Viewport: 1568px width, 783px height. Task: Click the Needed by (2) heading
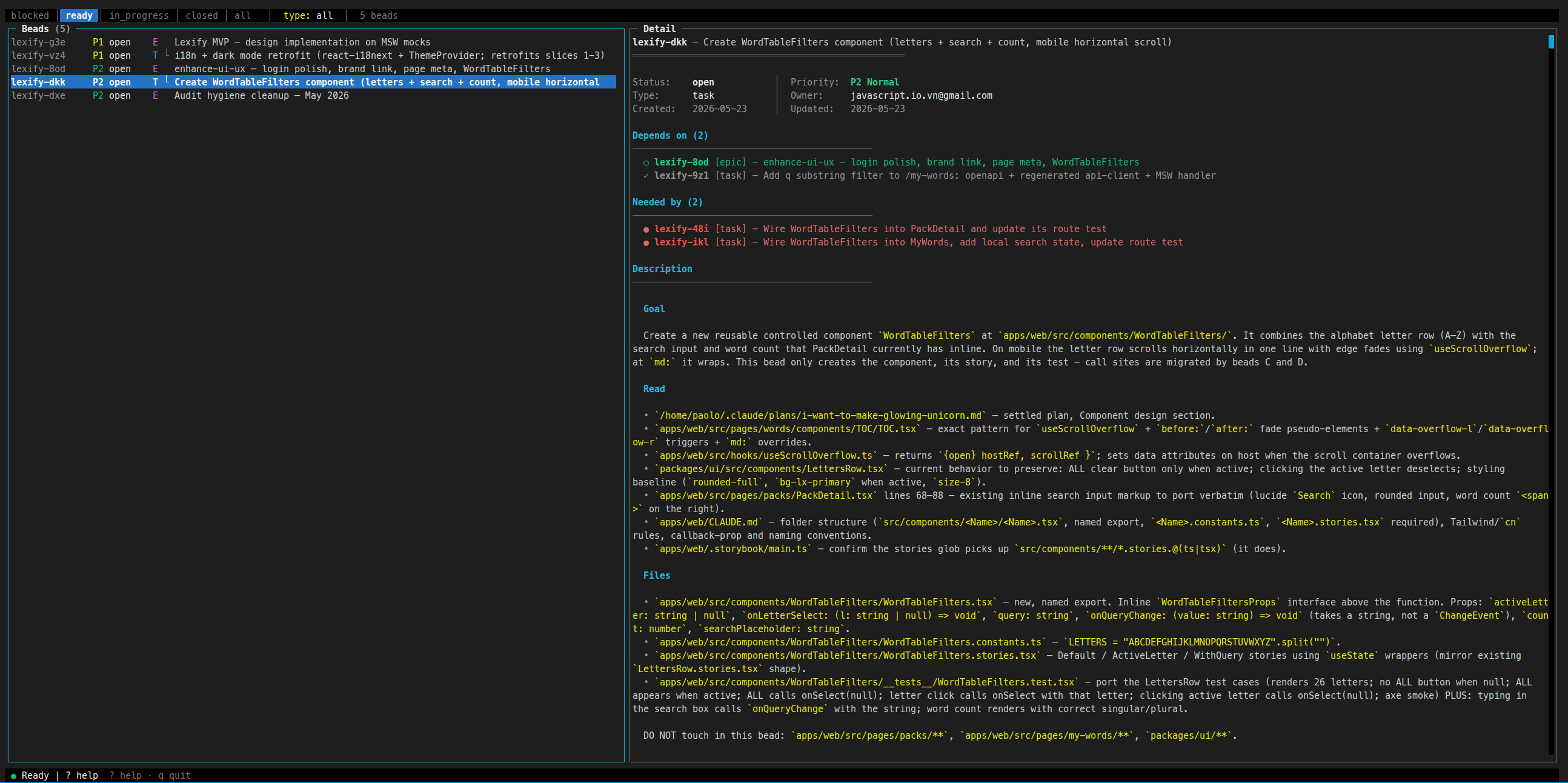667,202
